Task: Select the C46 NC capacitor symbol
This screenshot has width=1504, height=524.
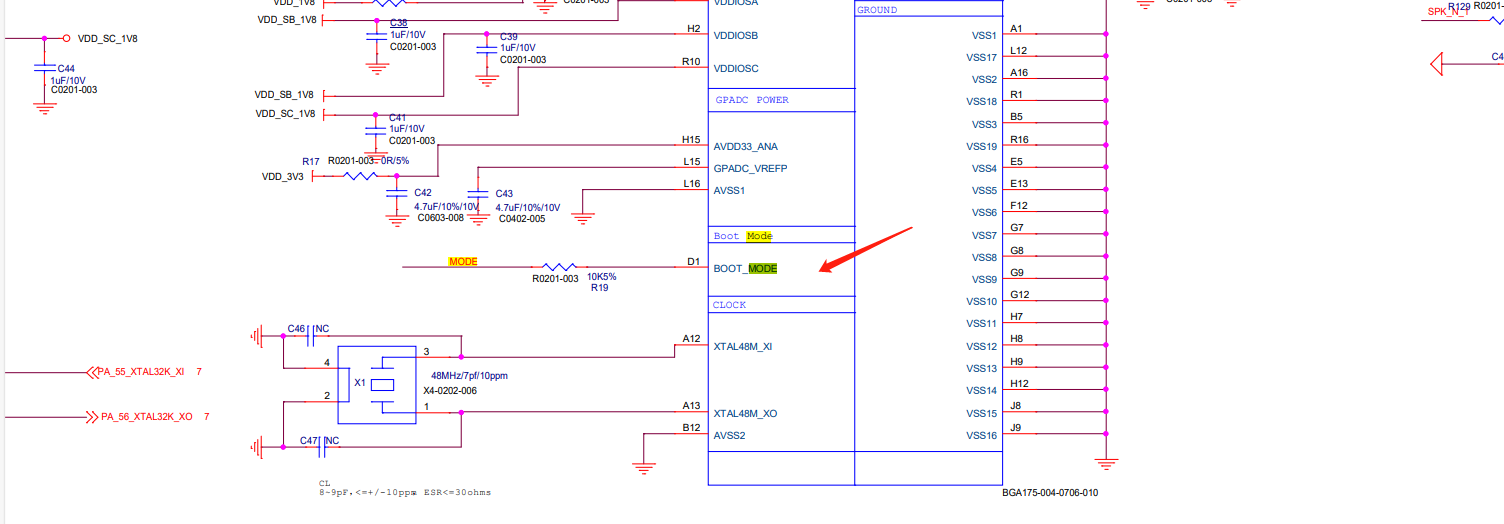Action: click(x=312, y=336)
